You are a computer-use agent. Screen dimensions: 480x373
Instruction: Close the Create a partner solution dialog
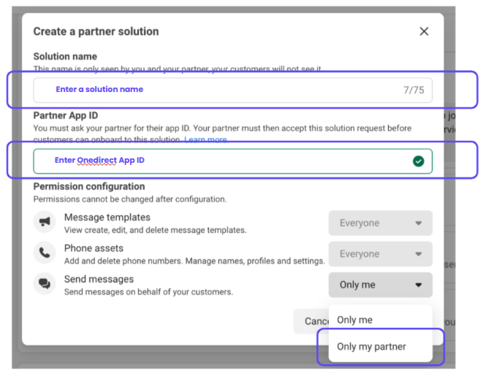click(x=424, y=31)
